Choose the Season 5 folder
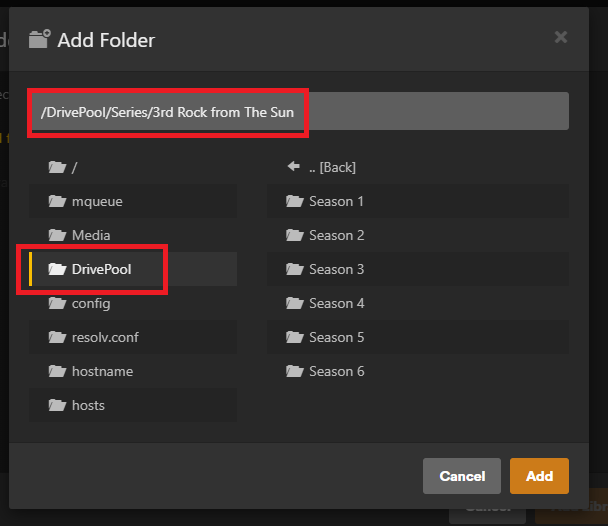 coord(336,337)
